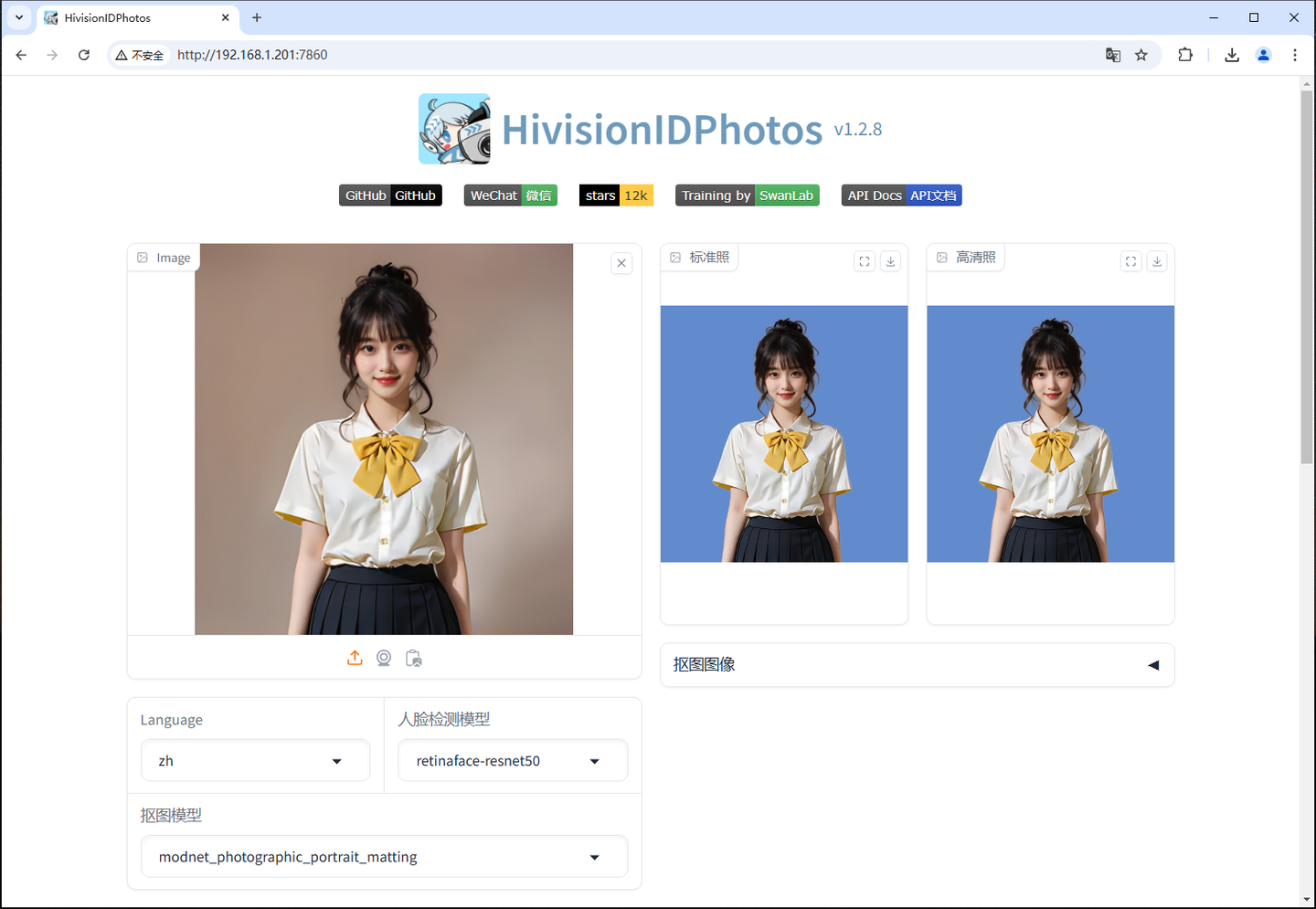The image size is (1316, 909).
Task: Click the orange upload image icon
Action: (x=355, y=657)
